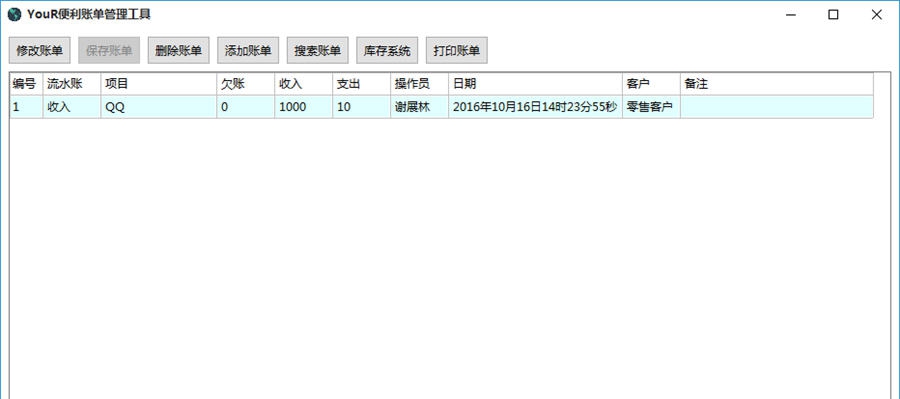Click the greyed 保存账单 button
The image size is (900, 399).
[x=109, y=51]
